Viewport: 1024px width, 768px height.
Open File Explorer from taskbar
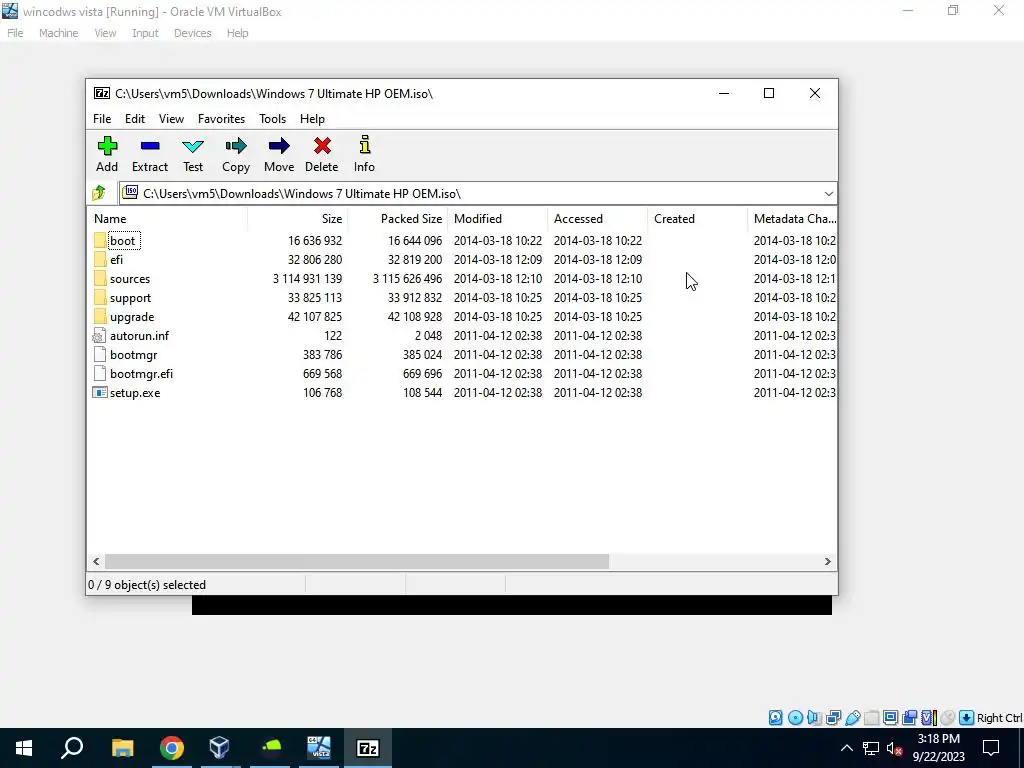(x=122, y=748)
